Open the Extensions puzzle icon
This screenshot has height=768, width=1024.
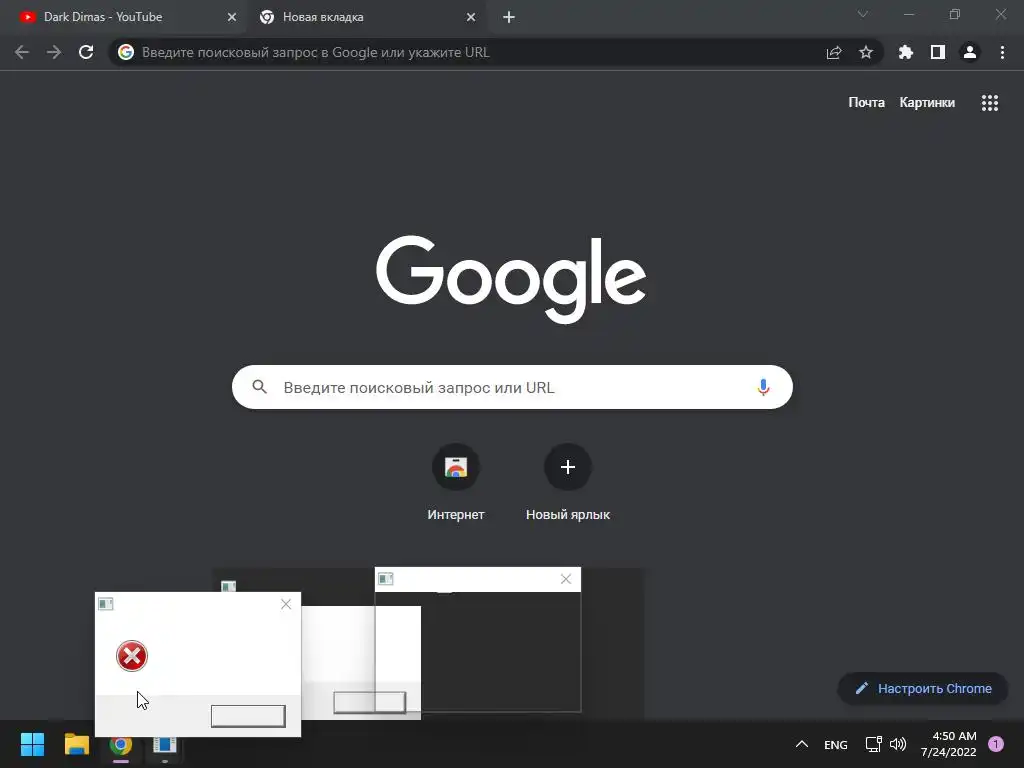point(906,52)
